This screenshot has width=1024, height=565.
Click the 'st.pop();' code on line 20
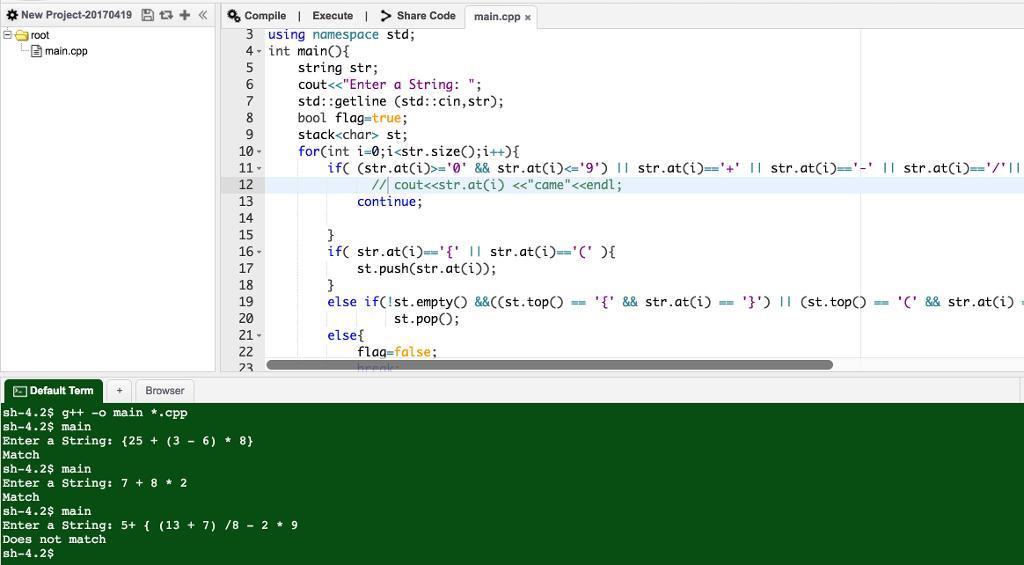pos(426,319)
